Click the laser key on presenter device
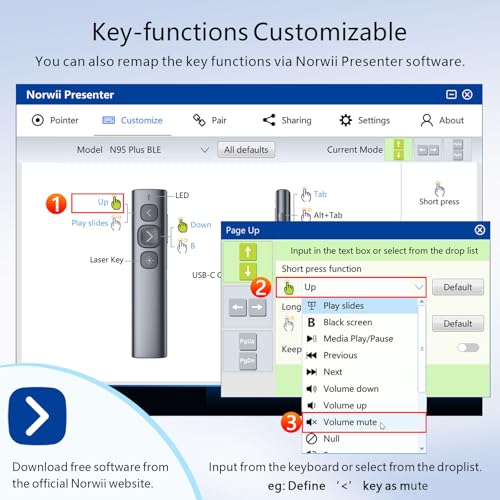 [149, 260]
